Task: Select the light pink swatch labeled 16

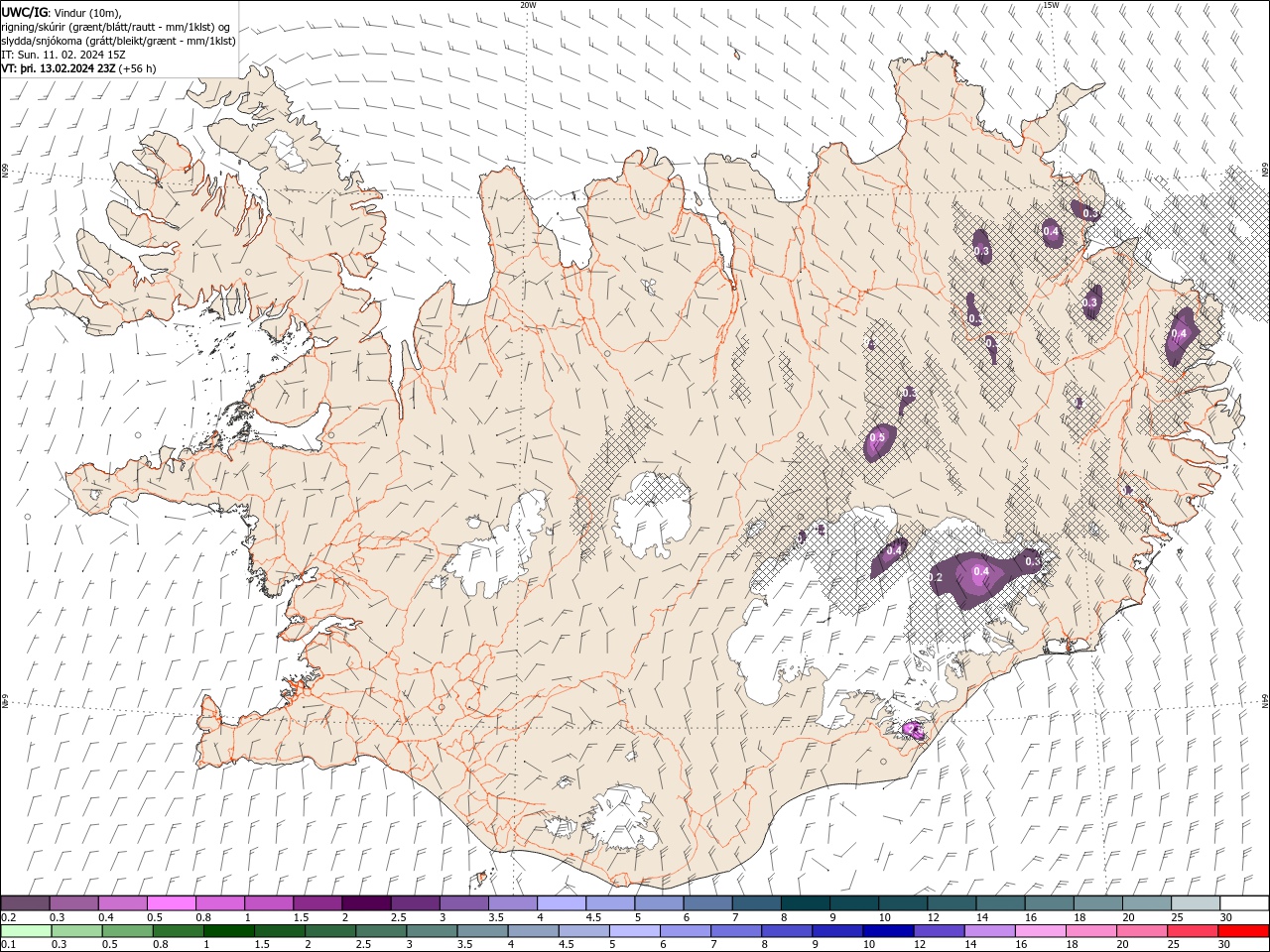Action: (x=1040, y=931)
